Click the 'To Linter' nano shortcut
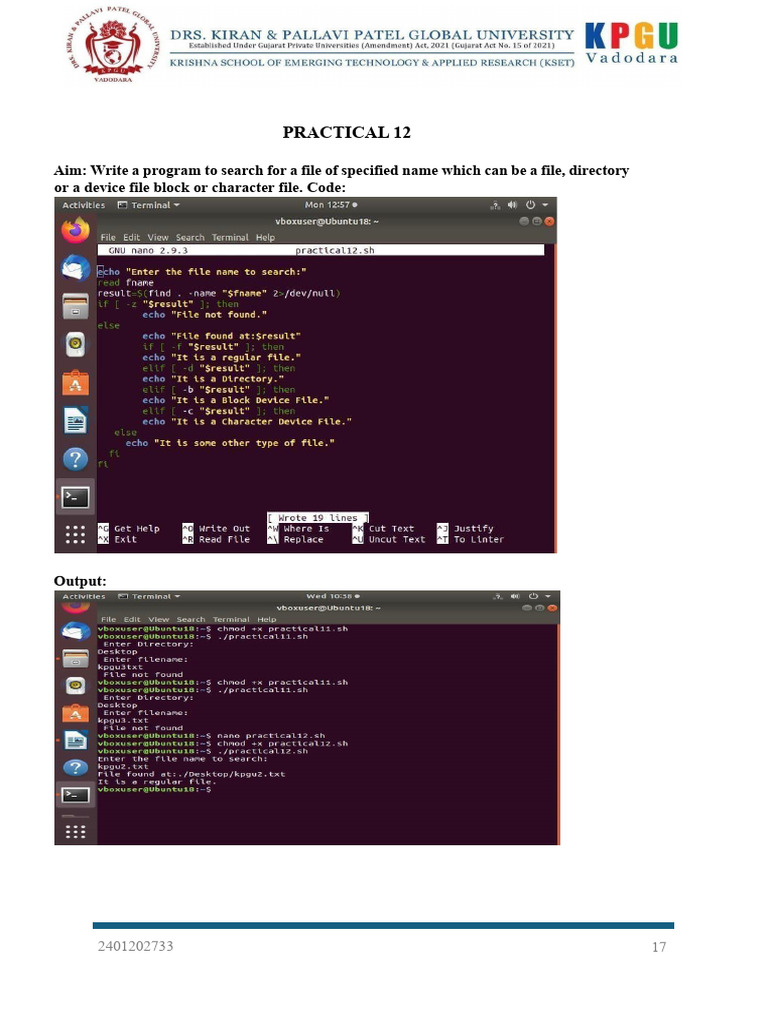This screenshot has width=768, height=1024. 472,539
